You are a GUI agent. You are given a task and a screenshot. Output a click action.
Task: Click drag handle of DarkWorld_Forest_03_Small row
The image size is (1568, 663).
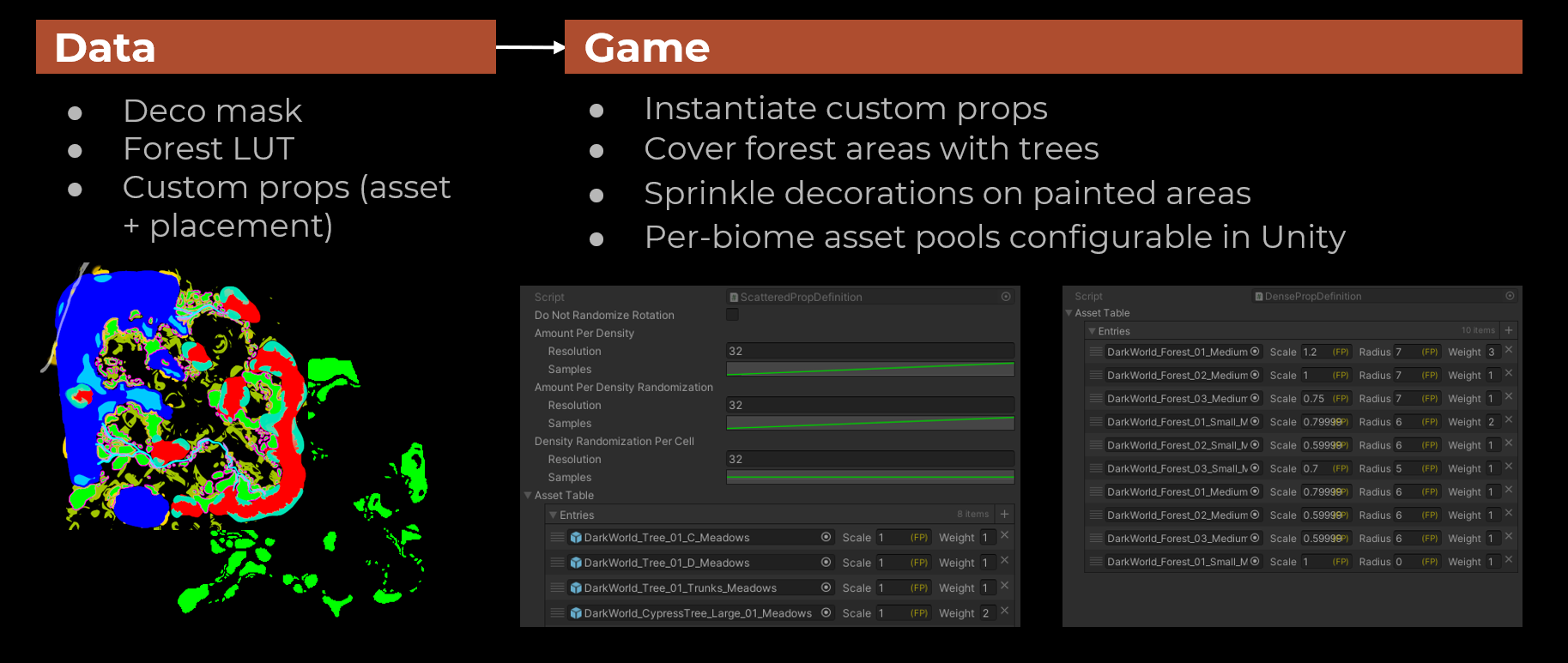click(x=1095, y=469)
